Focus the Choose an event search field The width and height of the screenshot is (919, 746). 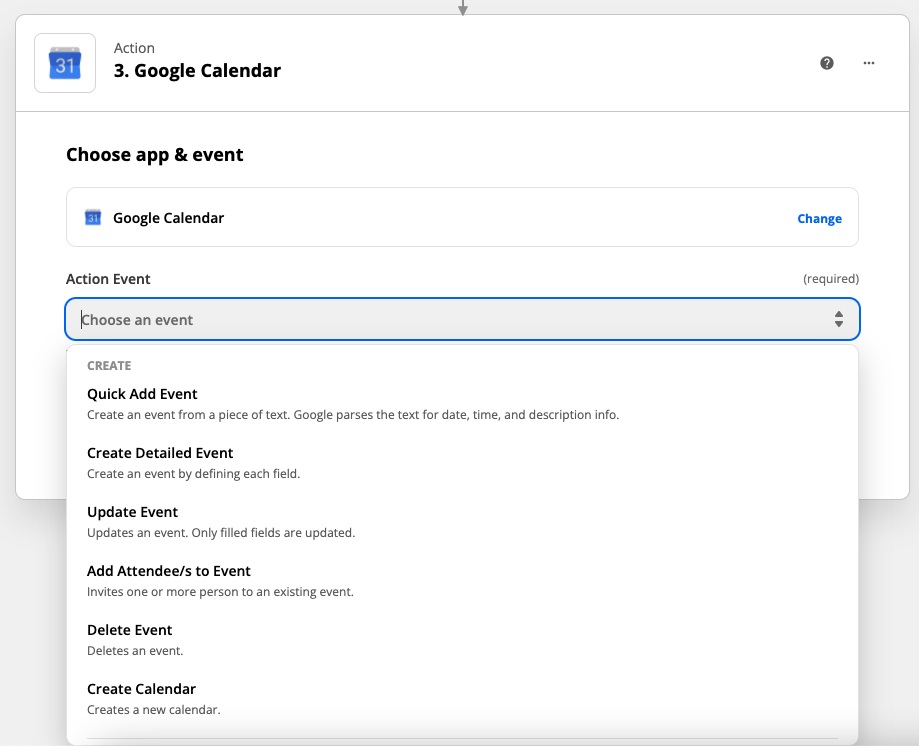click(x=462, y=319)
